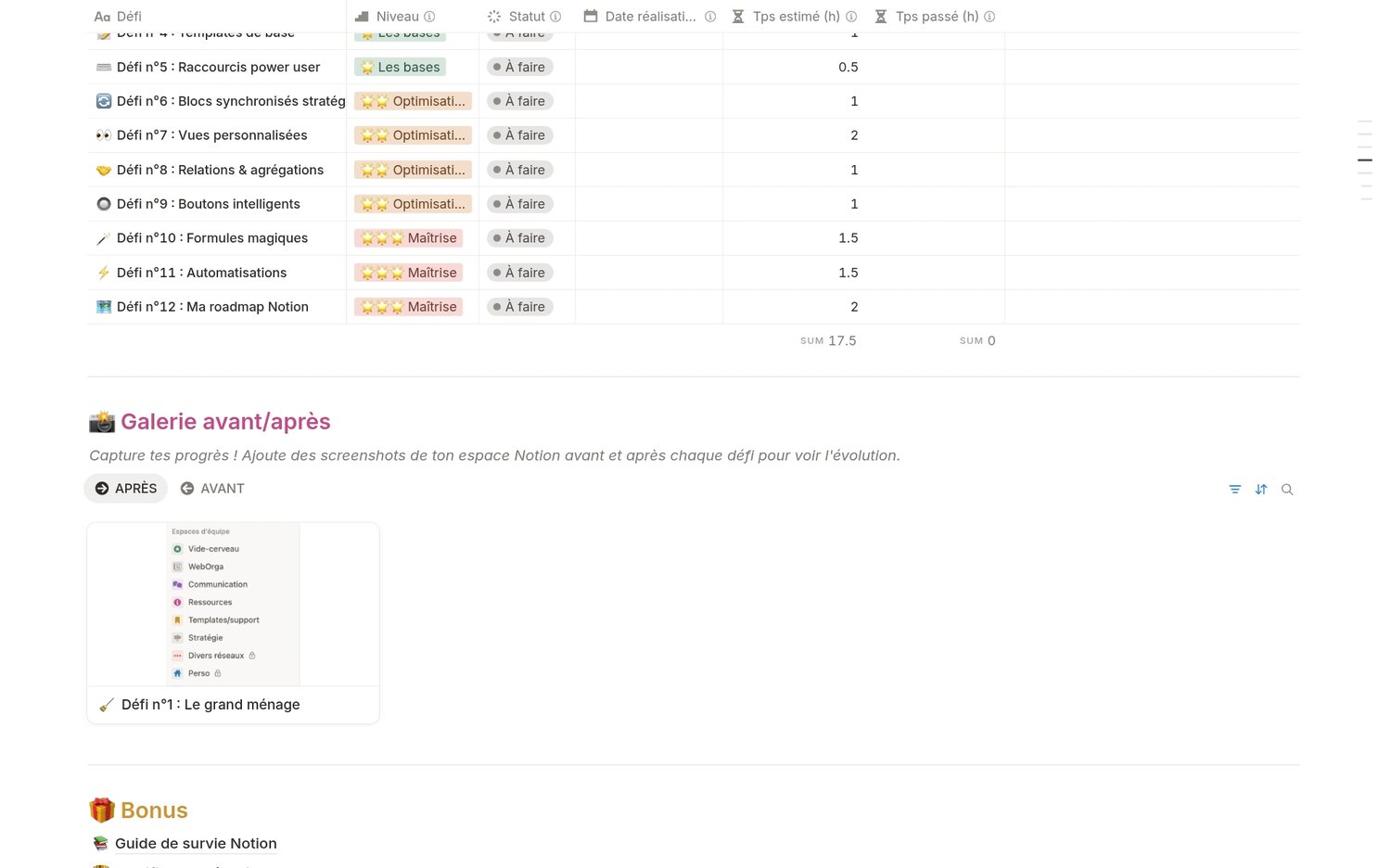Click info icon beside Niveau column
Screen dimensions: 1391x868
[429, 17]
